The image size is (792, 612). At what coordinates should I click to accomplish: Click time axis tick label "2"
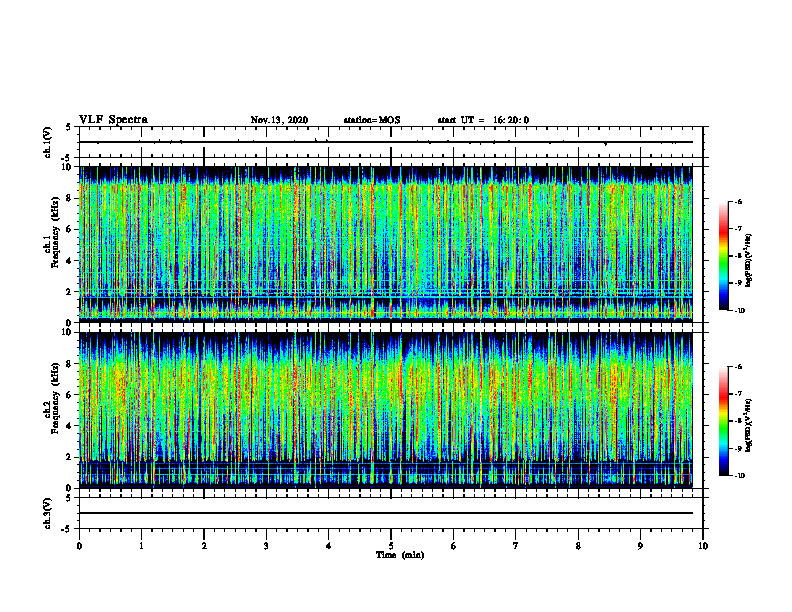[x=204, y=546]
